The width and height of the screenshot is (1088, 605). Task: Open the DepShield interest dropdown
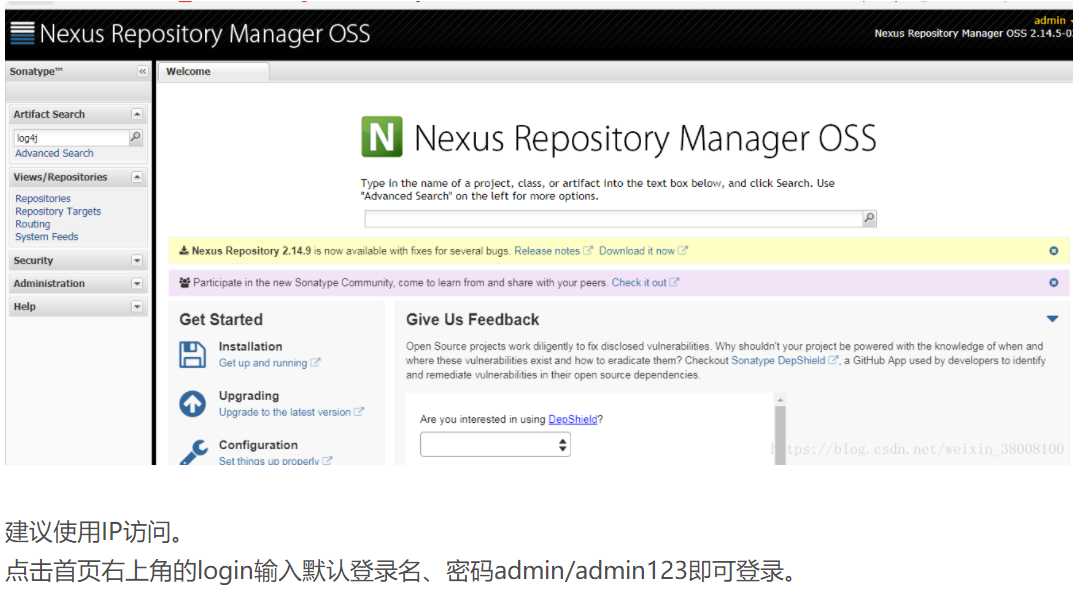point(495,445)
